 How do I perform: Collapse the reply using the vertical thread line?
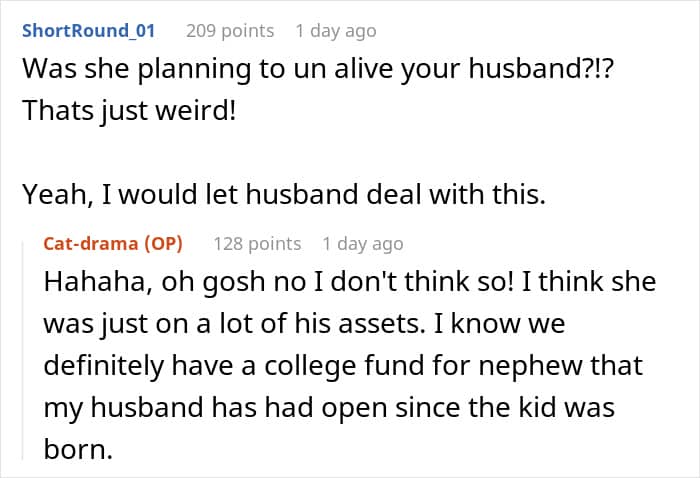pyautogui.click(x=23, y=350)
